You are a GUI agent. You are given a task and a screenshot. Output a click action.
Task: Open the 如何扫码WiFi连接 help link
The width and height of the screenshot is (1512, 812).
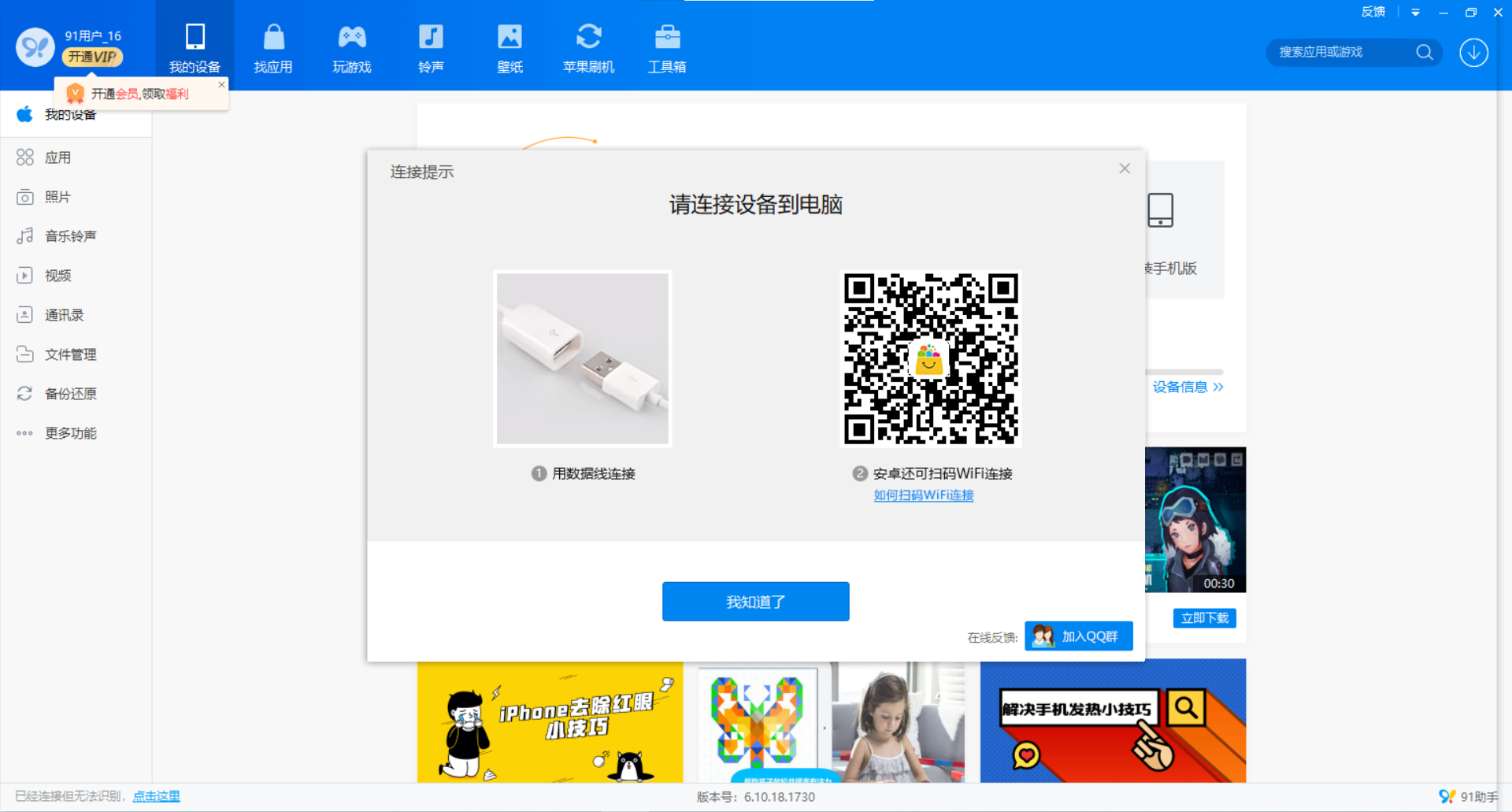point(924,495)
